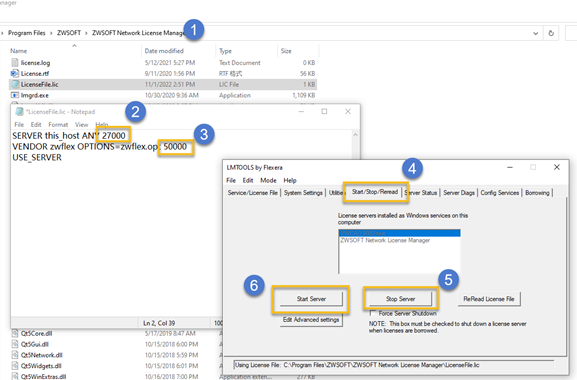Open the LMTOOLS Mode menu
Viewport: 577px width, 380px height.
click(x=268, y=180)
